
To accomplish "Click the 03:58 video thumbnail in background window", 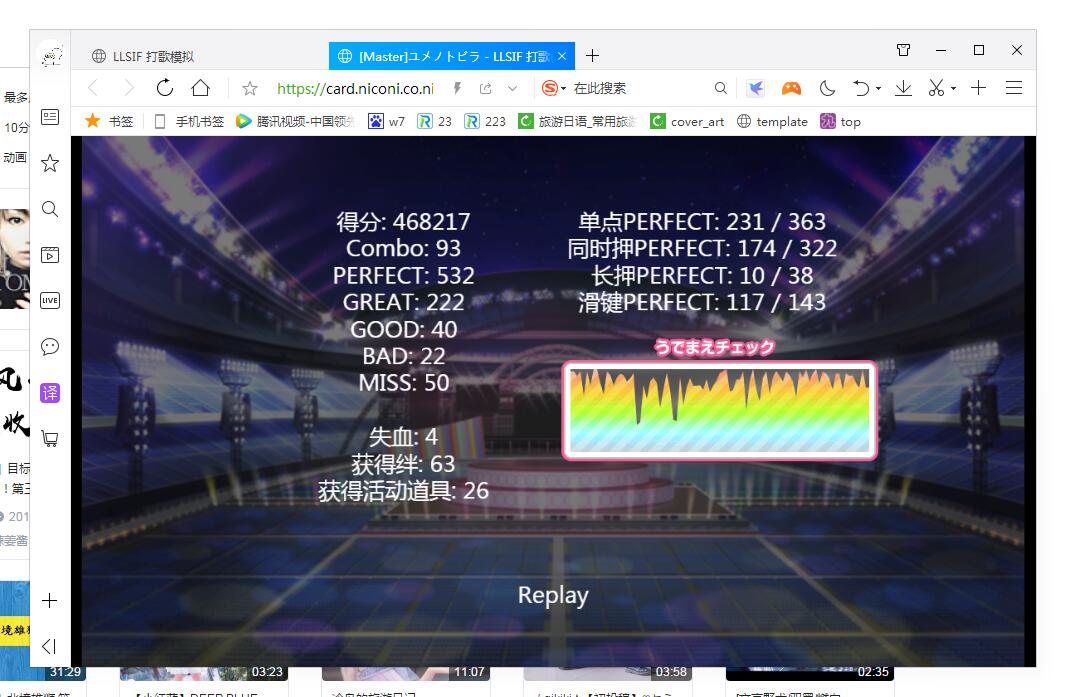I will point(608,673).
